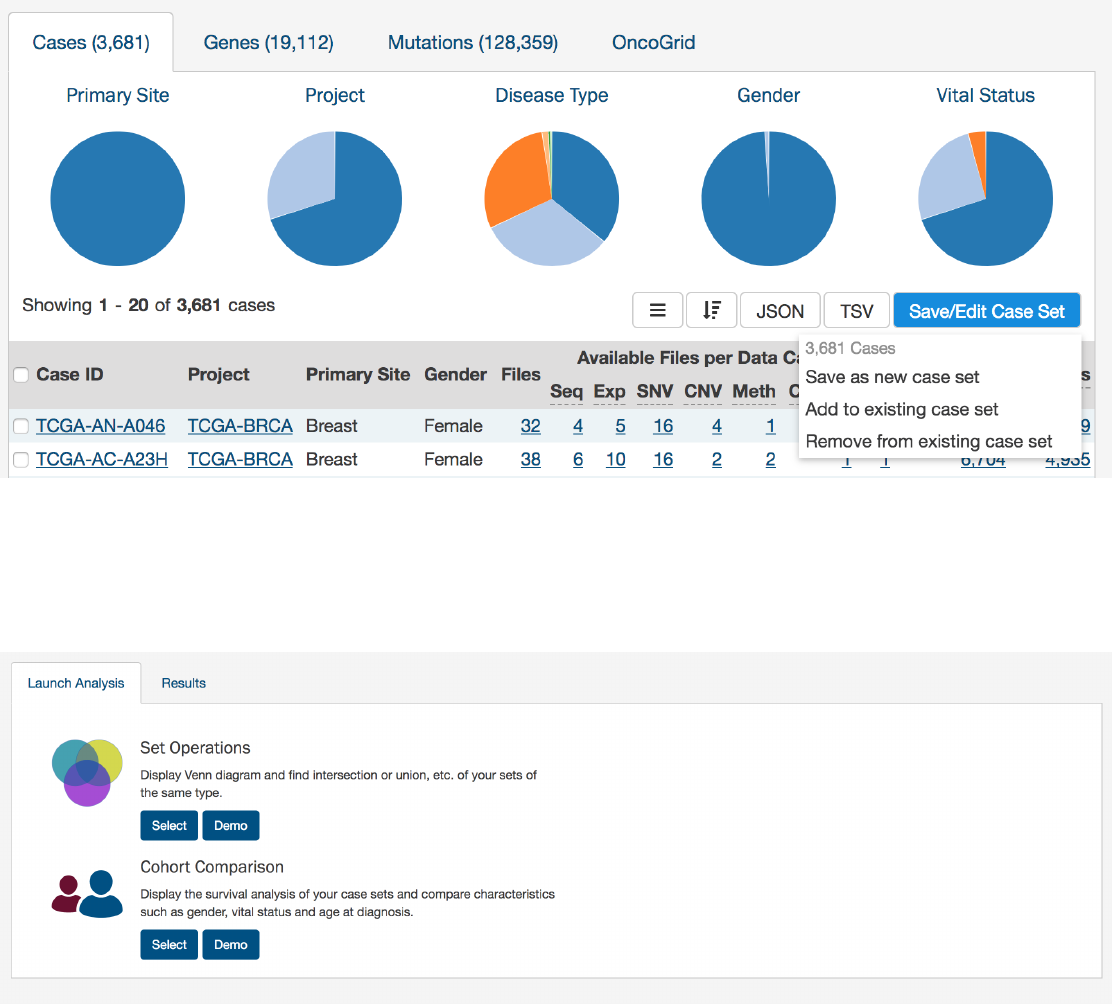Click the Cohort Comparison people icon

point(87,894)
